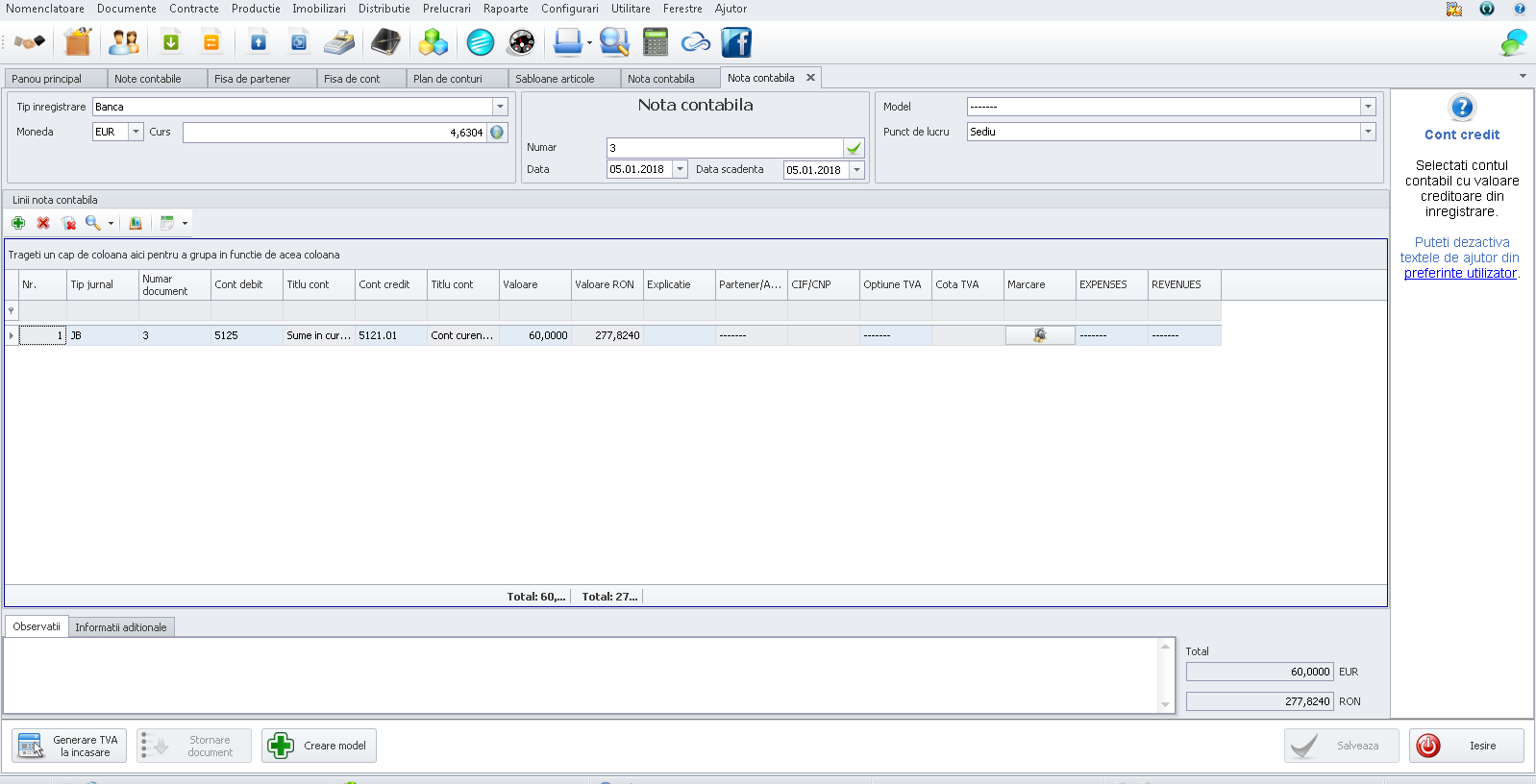Click the speedometer gauge toolbar icon

tap(521, 42)
